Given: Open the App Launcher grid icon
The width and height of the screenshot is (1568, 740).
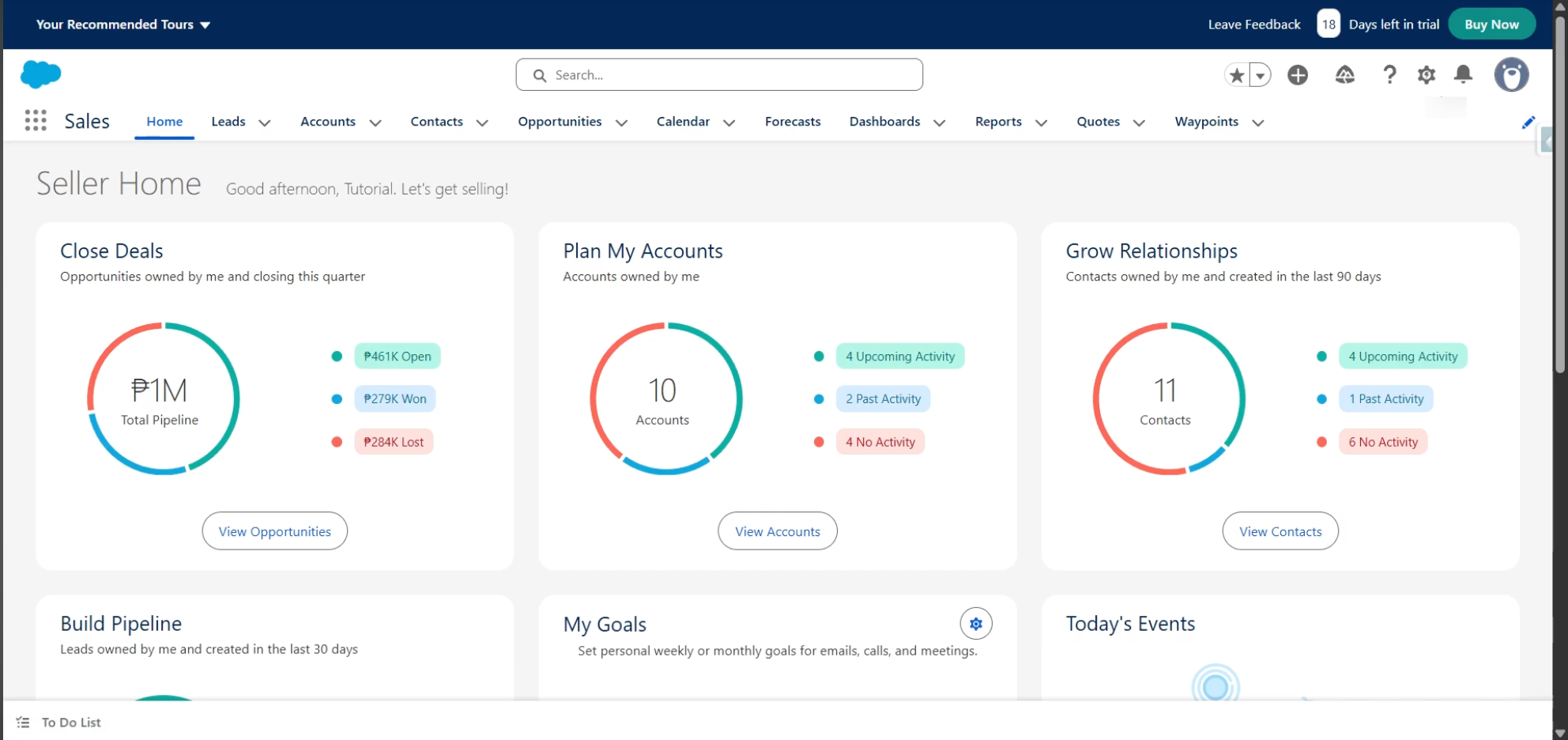Looking at the screenshot, I should pos(36,121).
